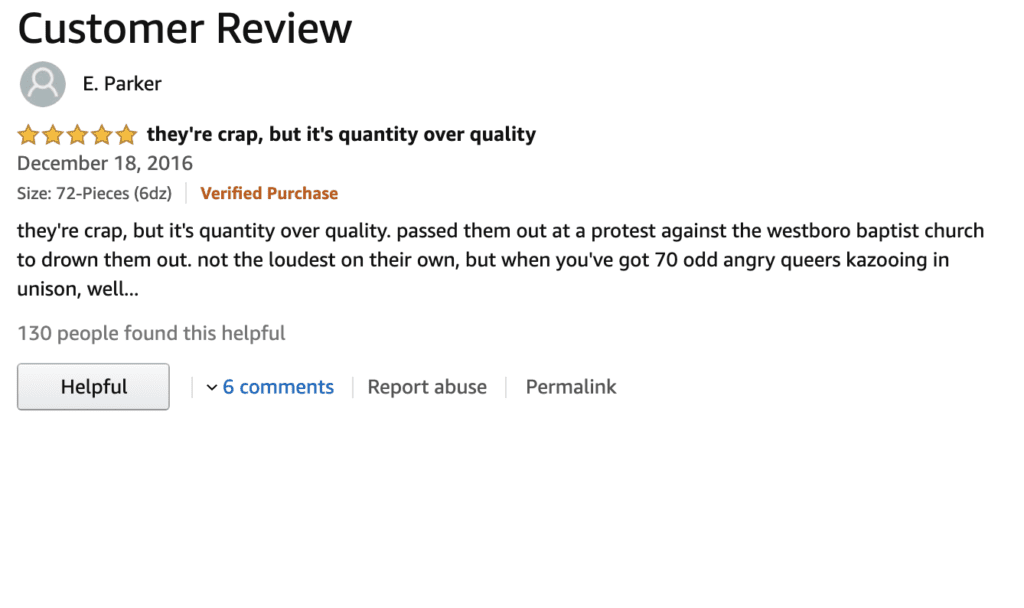
Task: Click E. Parker's profile avatar icon
Action: click(x=42, y=84)
